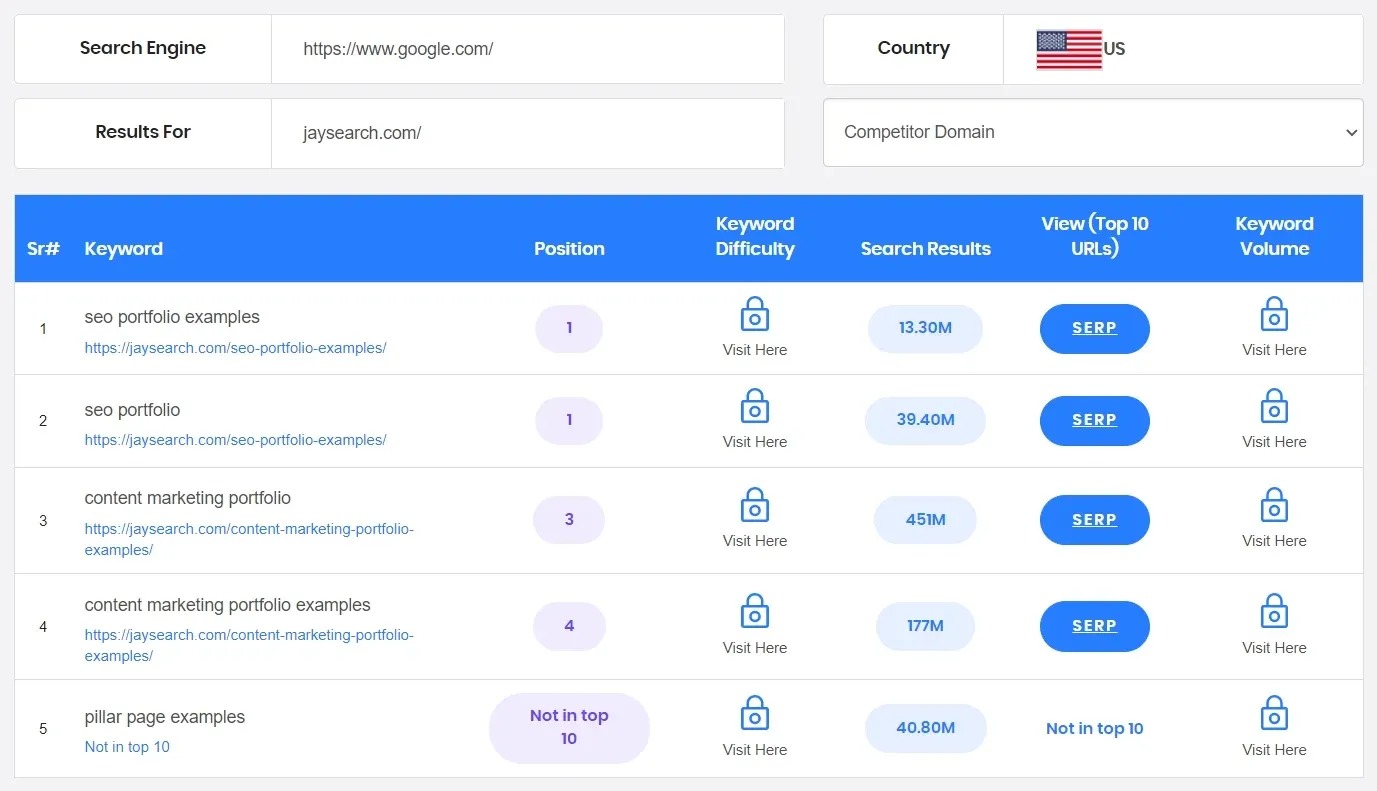The width and height of the screenshot is (1377, 791).
Task: Click the US flag icon
Action: 1069,49
